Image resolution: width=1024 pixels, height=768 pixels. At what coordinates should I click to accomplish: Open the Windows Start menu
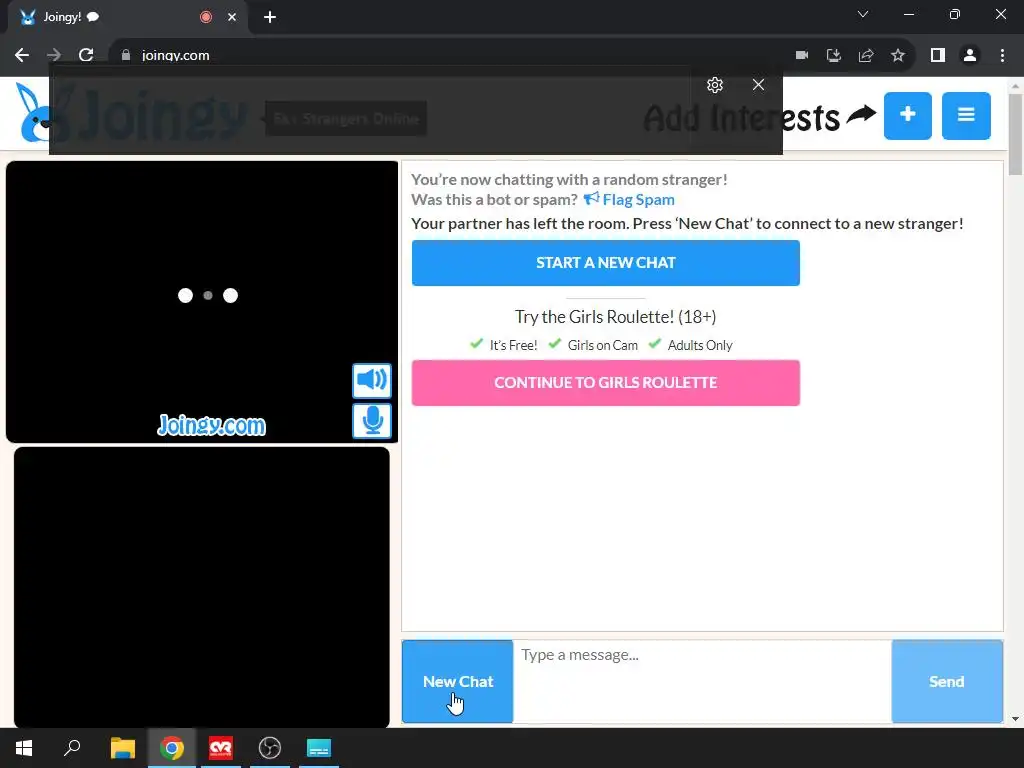coord(24,748)
